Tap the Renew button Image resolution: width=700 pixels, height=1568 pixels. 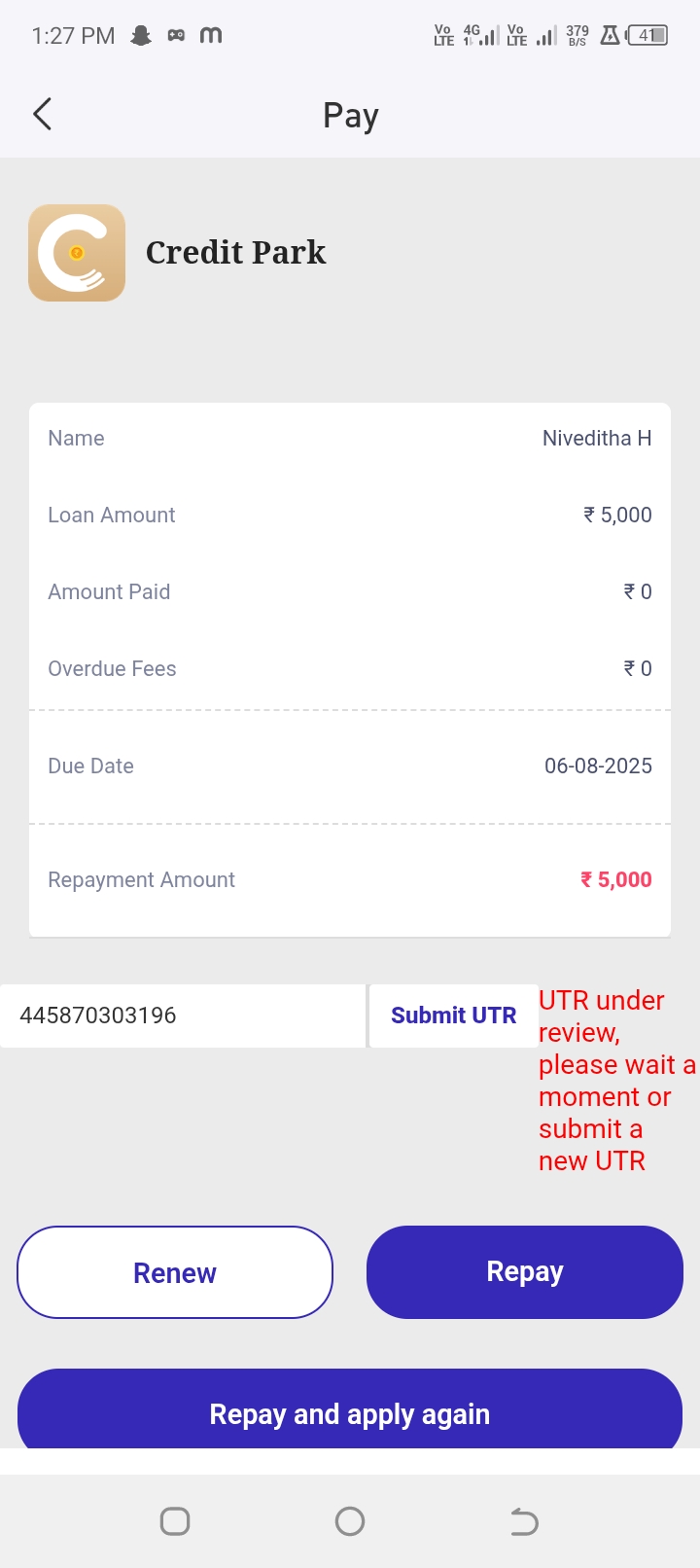tap(175, 1272)
